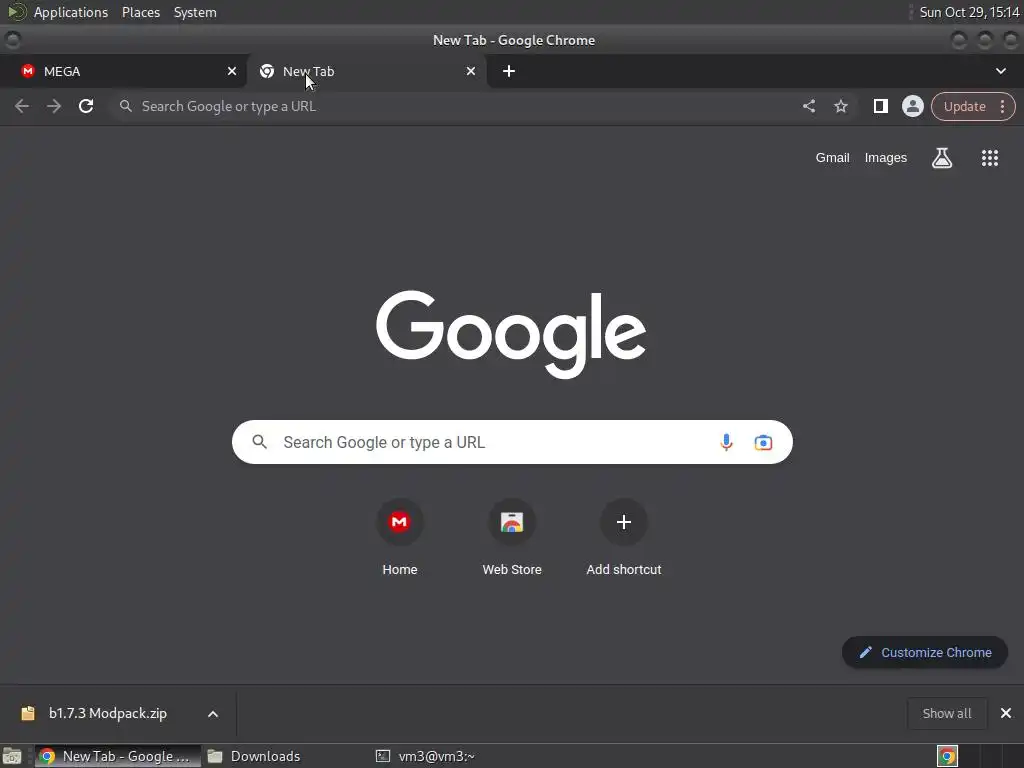Open a new tab with plus button
The width and height of the screenshot is (1024, 768).
click(509, 71)
